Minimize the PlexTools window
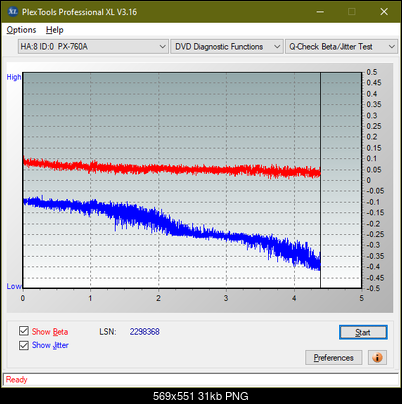This screenshot has width=402, height=404. coord(320,12)
